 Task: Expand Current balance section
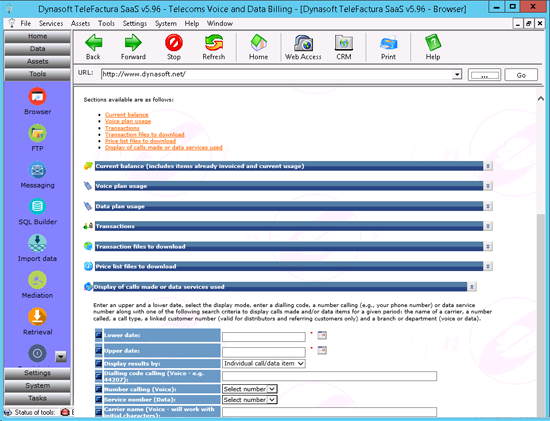pyautogui.click(x=488, y=166)
